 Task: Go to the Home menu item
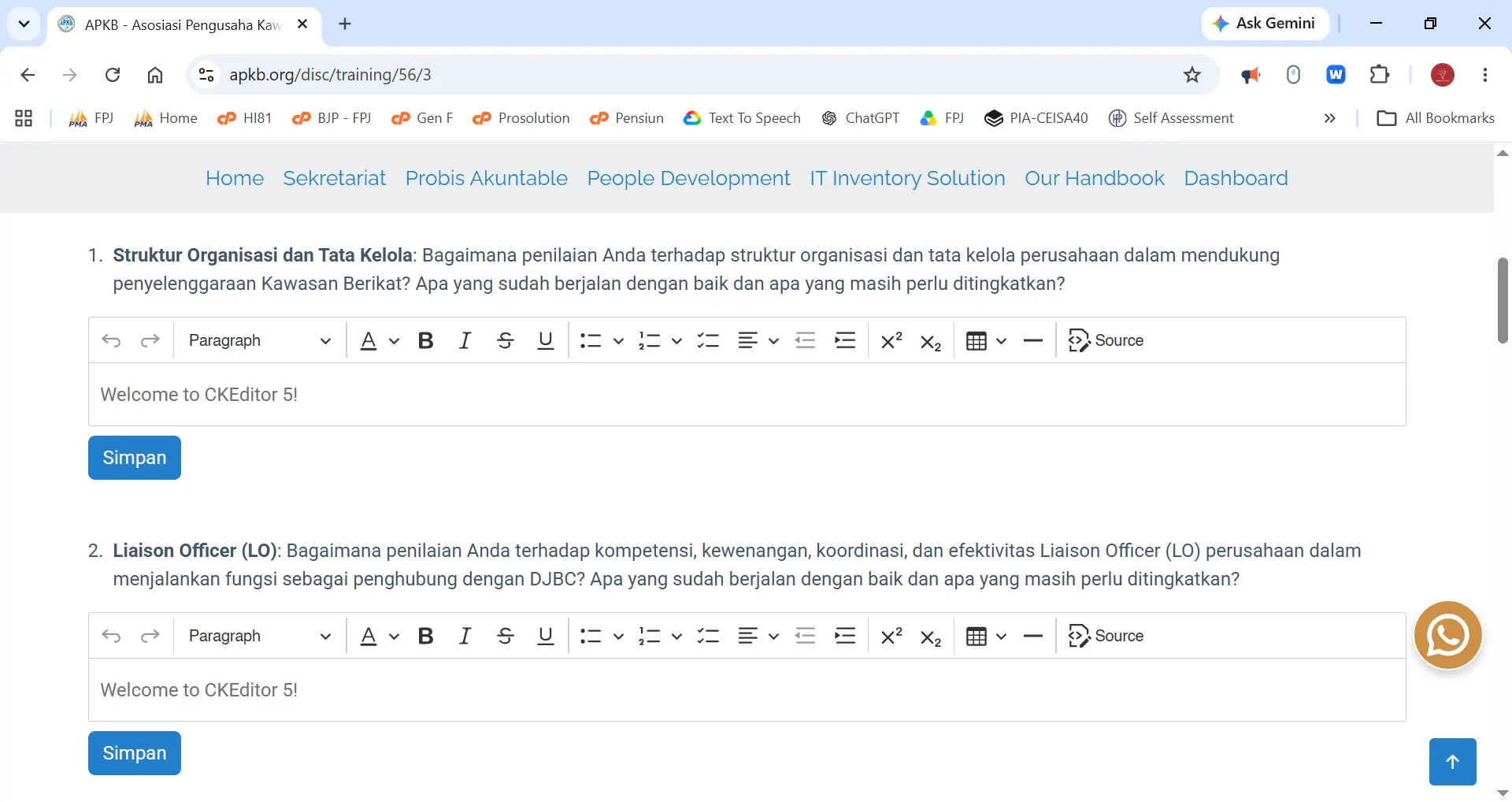pos(235,178)
